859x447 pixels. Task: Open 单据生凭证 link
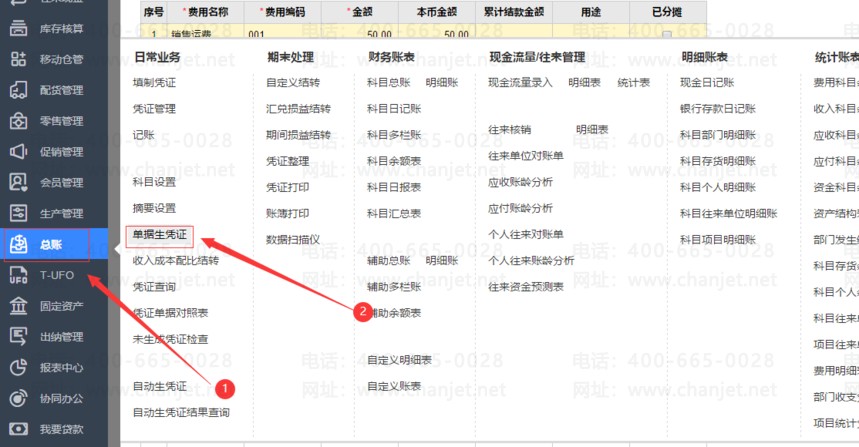click(159, 234)
